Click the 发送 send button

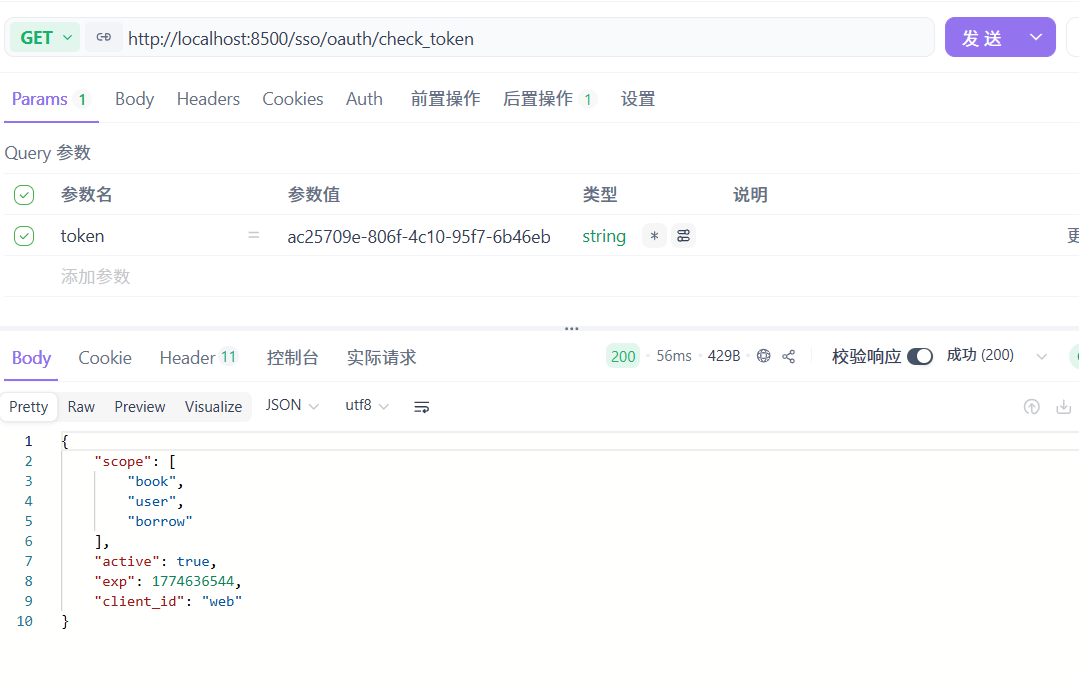tap(982, 37)
